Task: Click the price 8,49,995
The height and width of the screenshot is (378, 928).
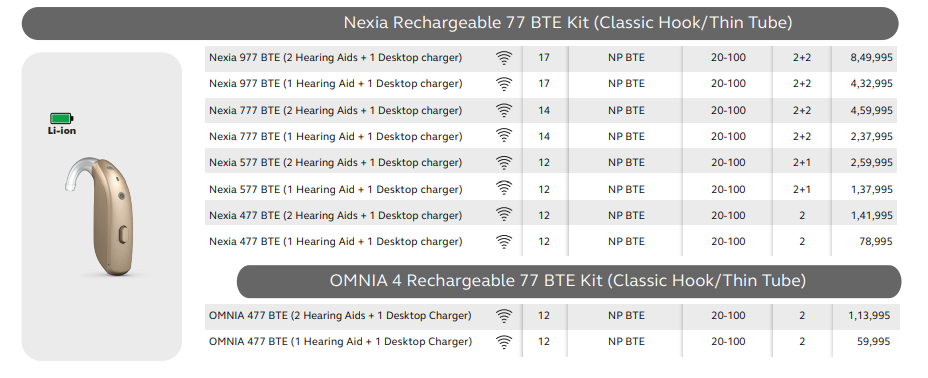Action: click(871, 58)
